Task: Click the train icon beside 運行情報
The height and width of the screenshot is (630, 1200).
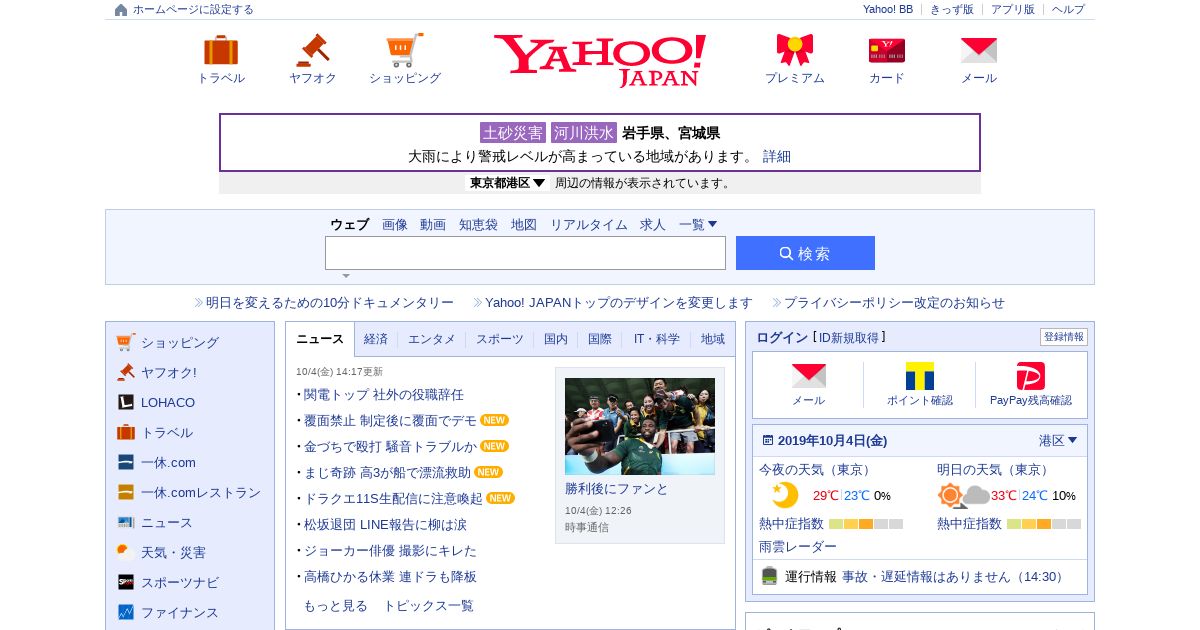Action: [769, 576]
